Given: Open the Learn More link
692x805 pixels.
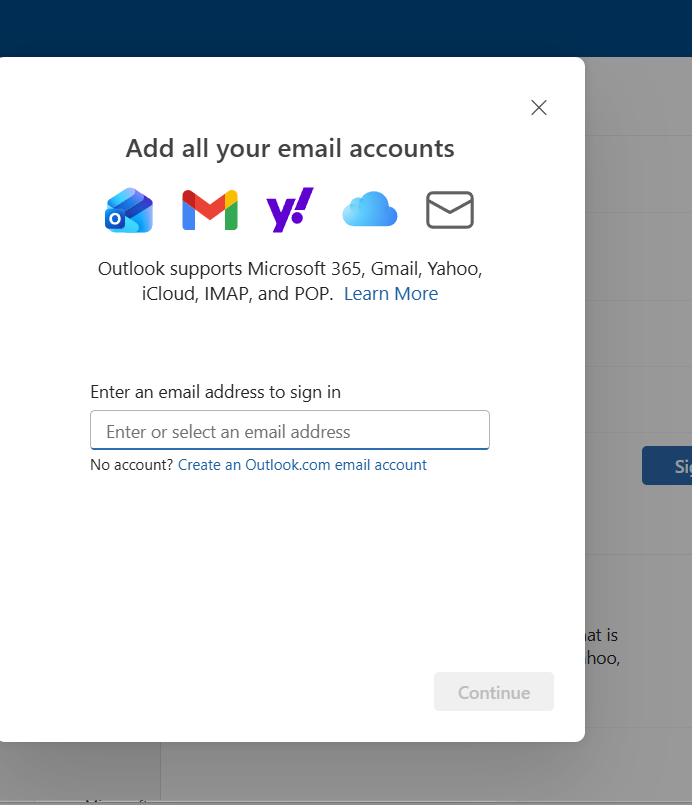Looking at the screenshot, I should point(391,294).
